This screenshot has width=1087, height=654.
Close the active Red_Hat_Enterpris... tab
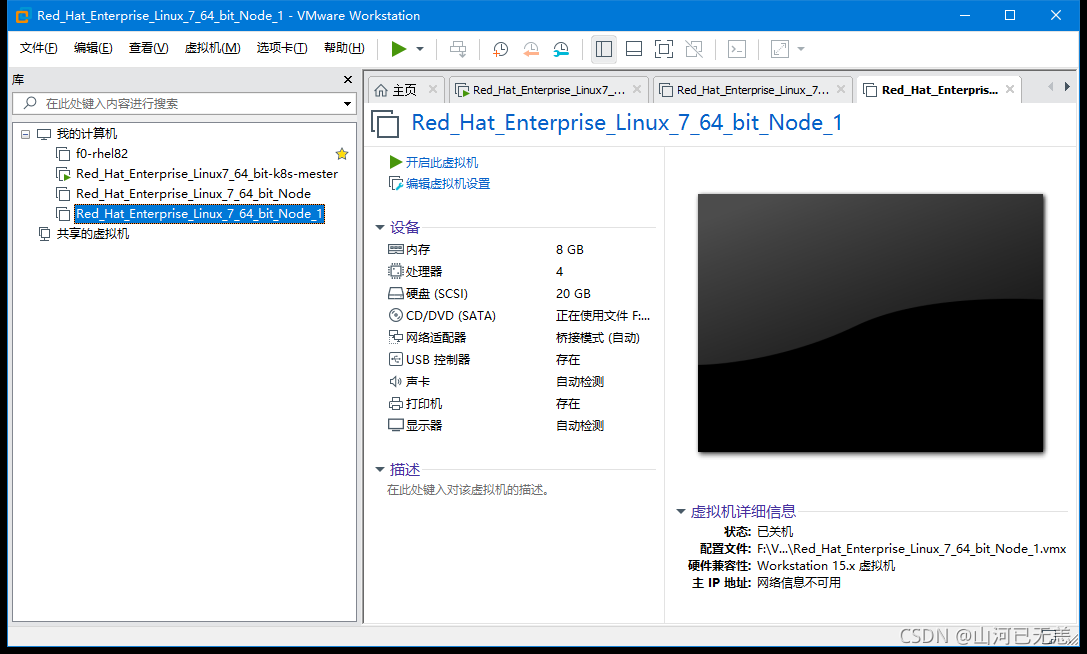(x=1010, y=89)
